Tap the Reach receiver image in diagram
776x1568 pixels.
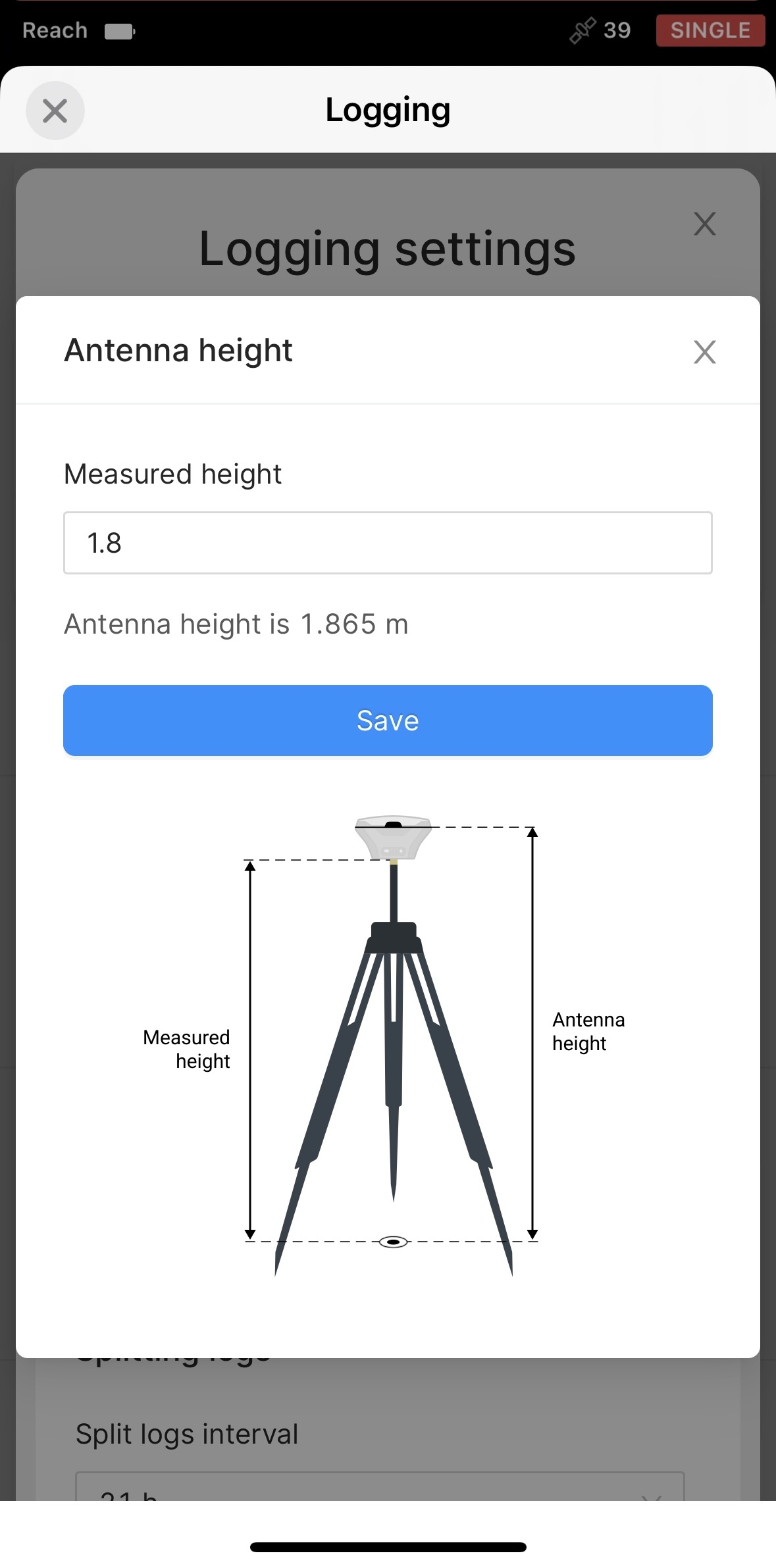coord(393,838)
